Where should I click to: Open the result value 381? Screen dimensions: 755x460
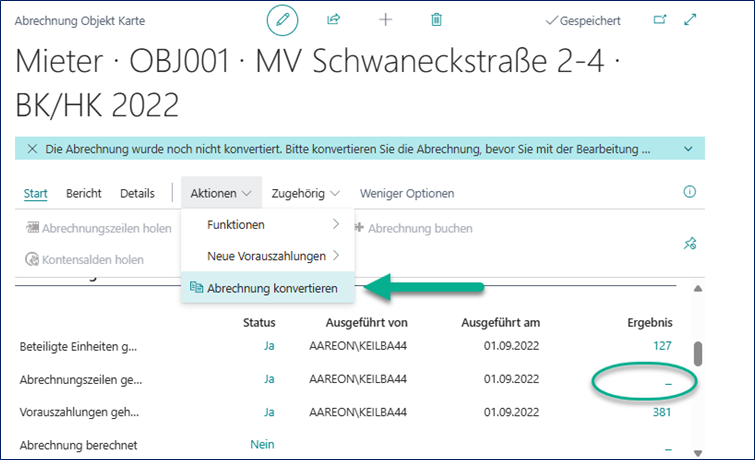(x=662, y=412)
